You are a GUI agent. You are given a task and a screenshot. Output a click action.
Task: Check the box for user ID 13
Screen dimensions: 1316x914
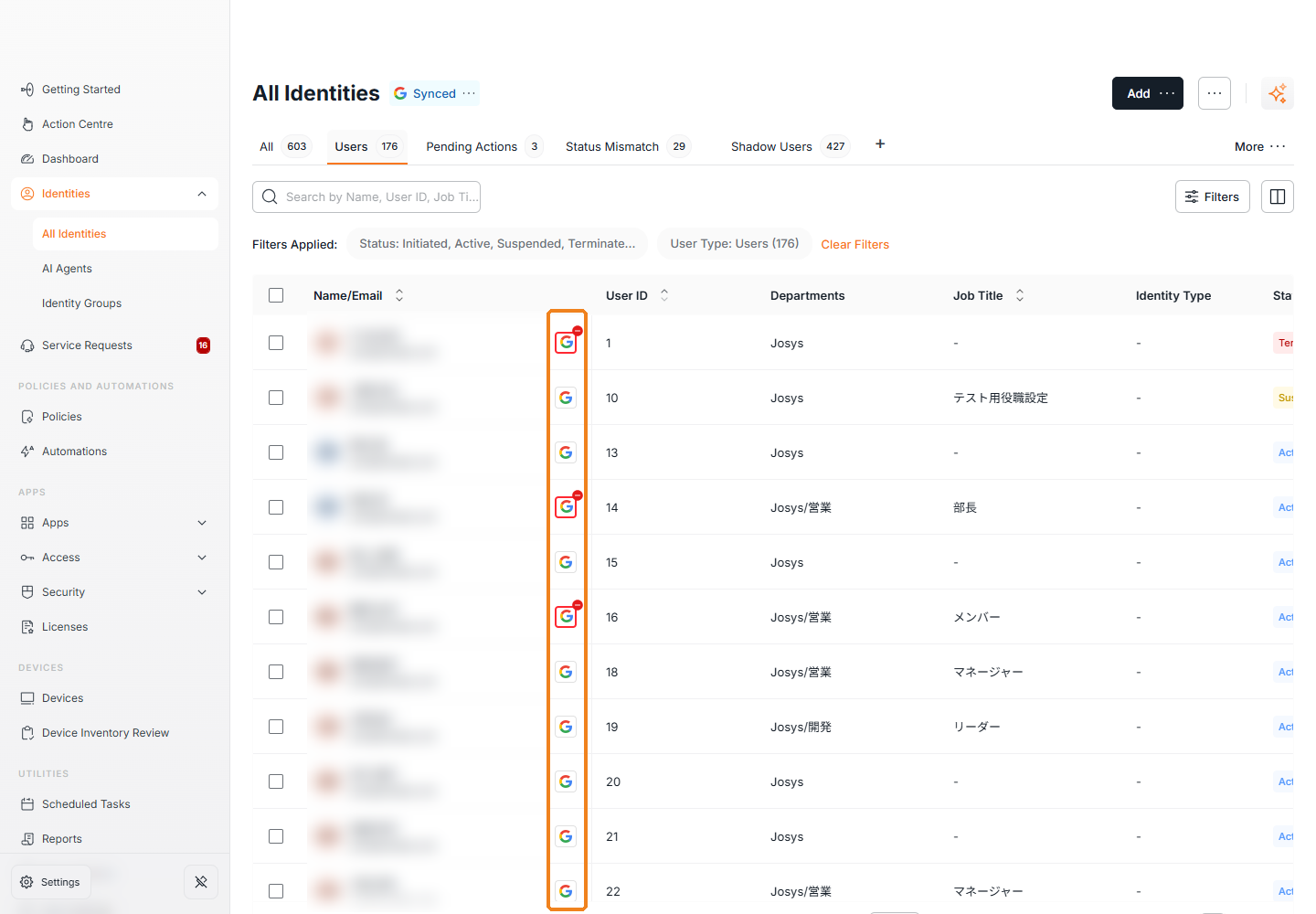(276, 452)
